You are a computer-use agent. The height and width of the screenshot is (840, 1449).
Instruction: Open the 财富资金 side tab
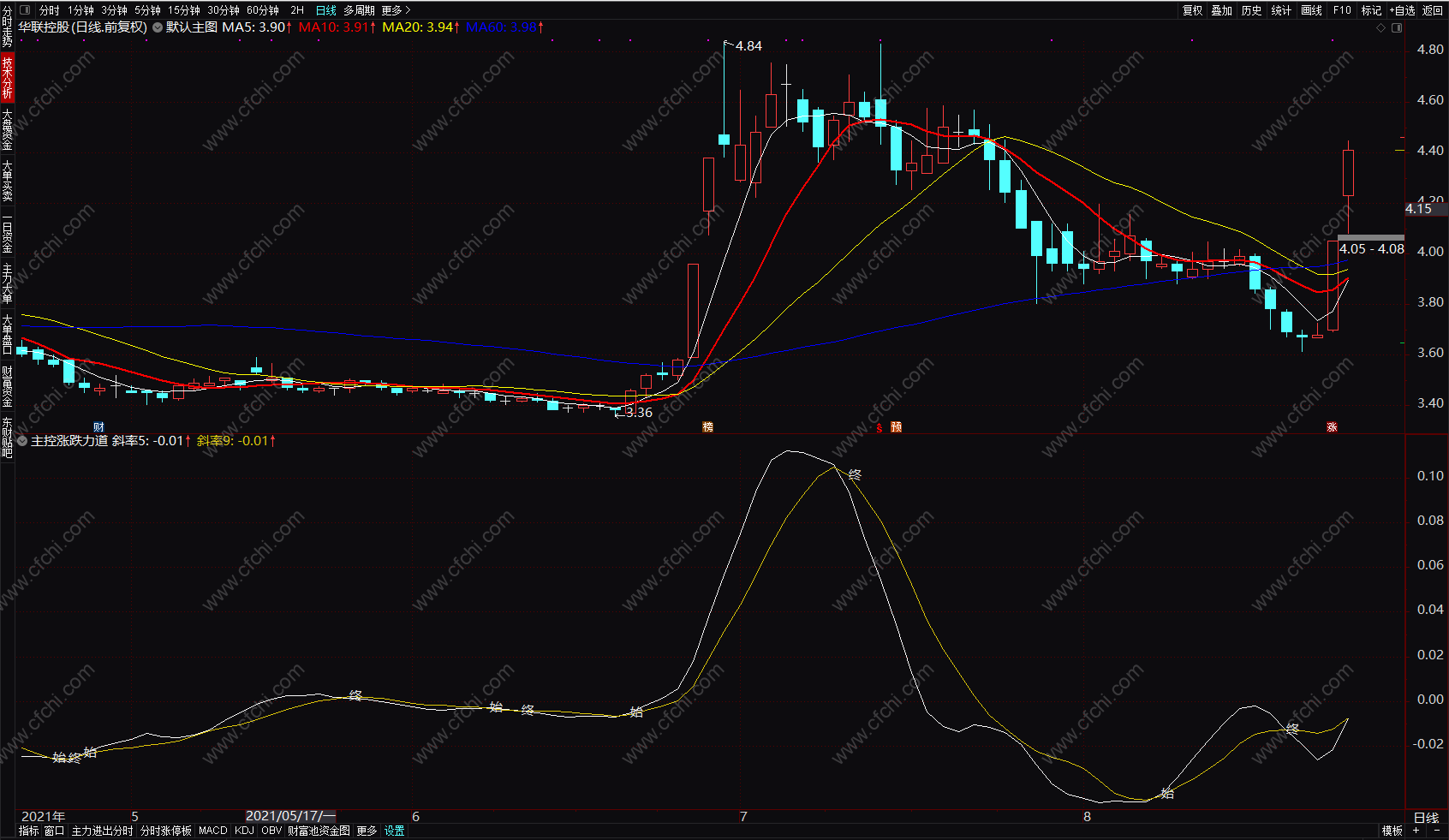click(x=7, y=386)
